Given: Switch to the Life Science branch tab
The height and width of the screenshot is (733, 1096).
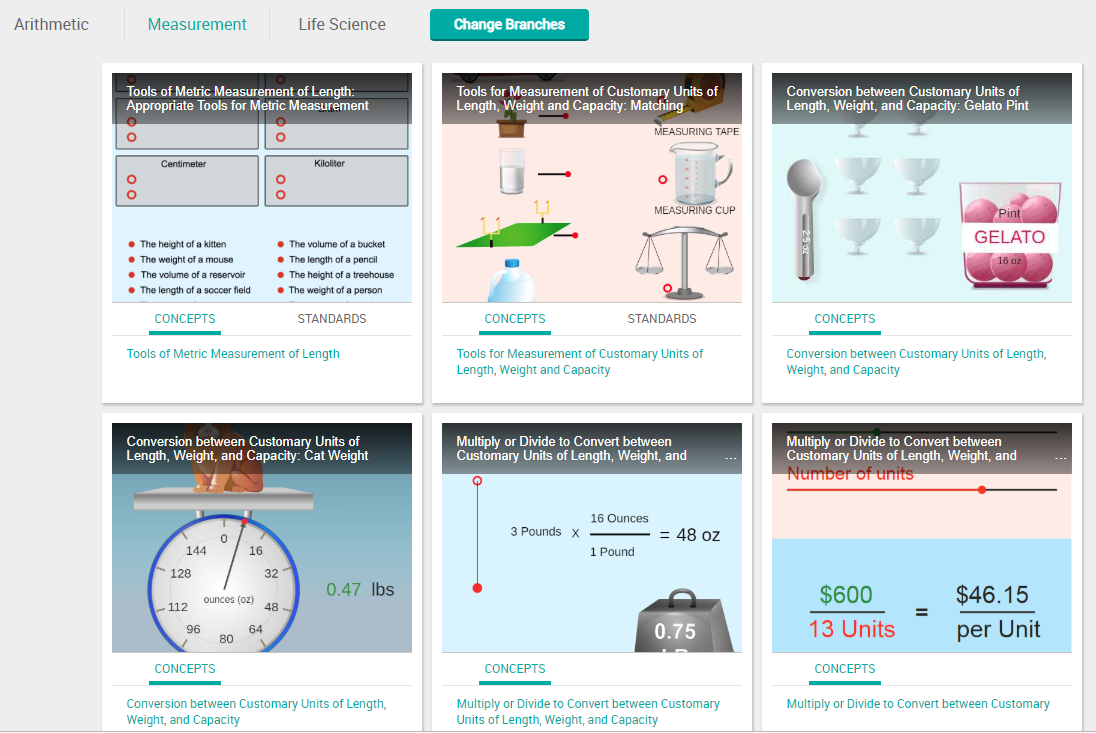Looking at the screenshot, I should pyautogui.click(x=341, y=24).
